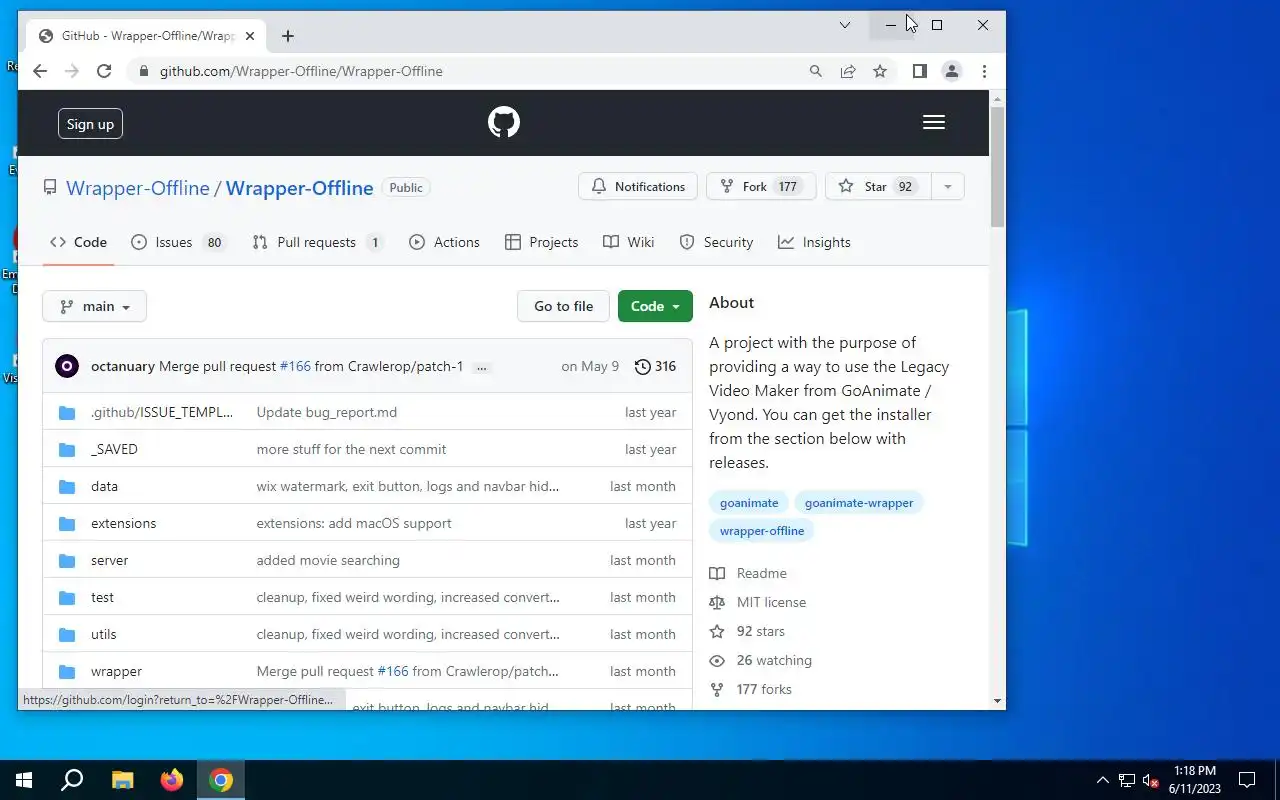This screenshot has height=800, width=1280.
Task: Open the octanuary author link
Action: pyautogui.click(x=123, y=366)
